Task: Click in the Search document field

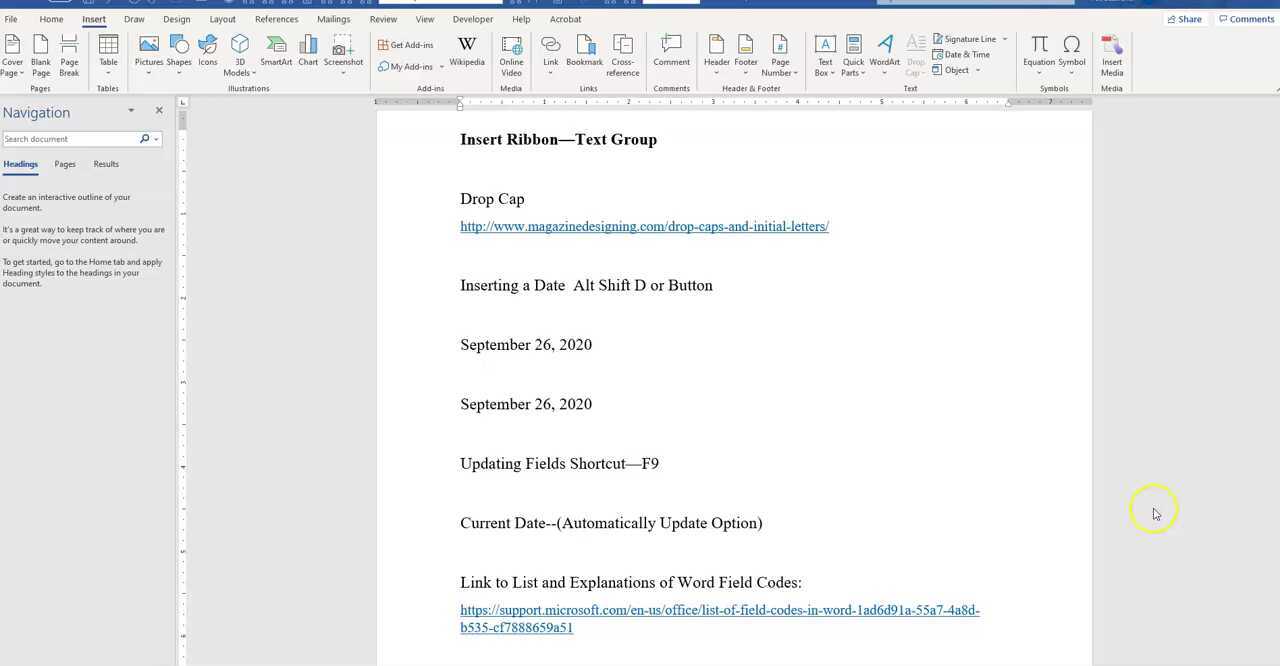Action: coord(68,139)
